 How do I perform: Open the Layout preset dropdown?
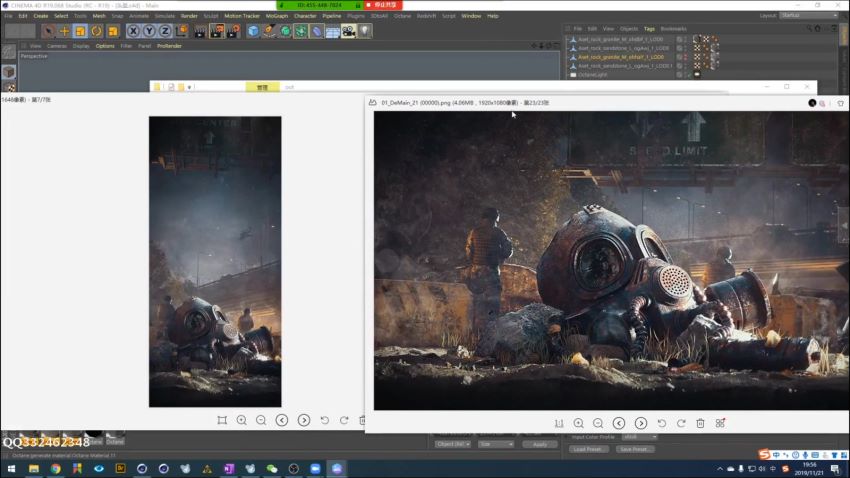(x=809, y=16)
